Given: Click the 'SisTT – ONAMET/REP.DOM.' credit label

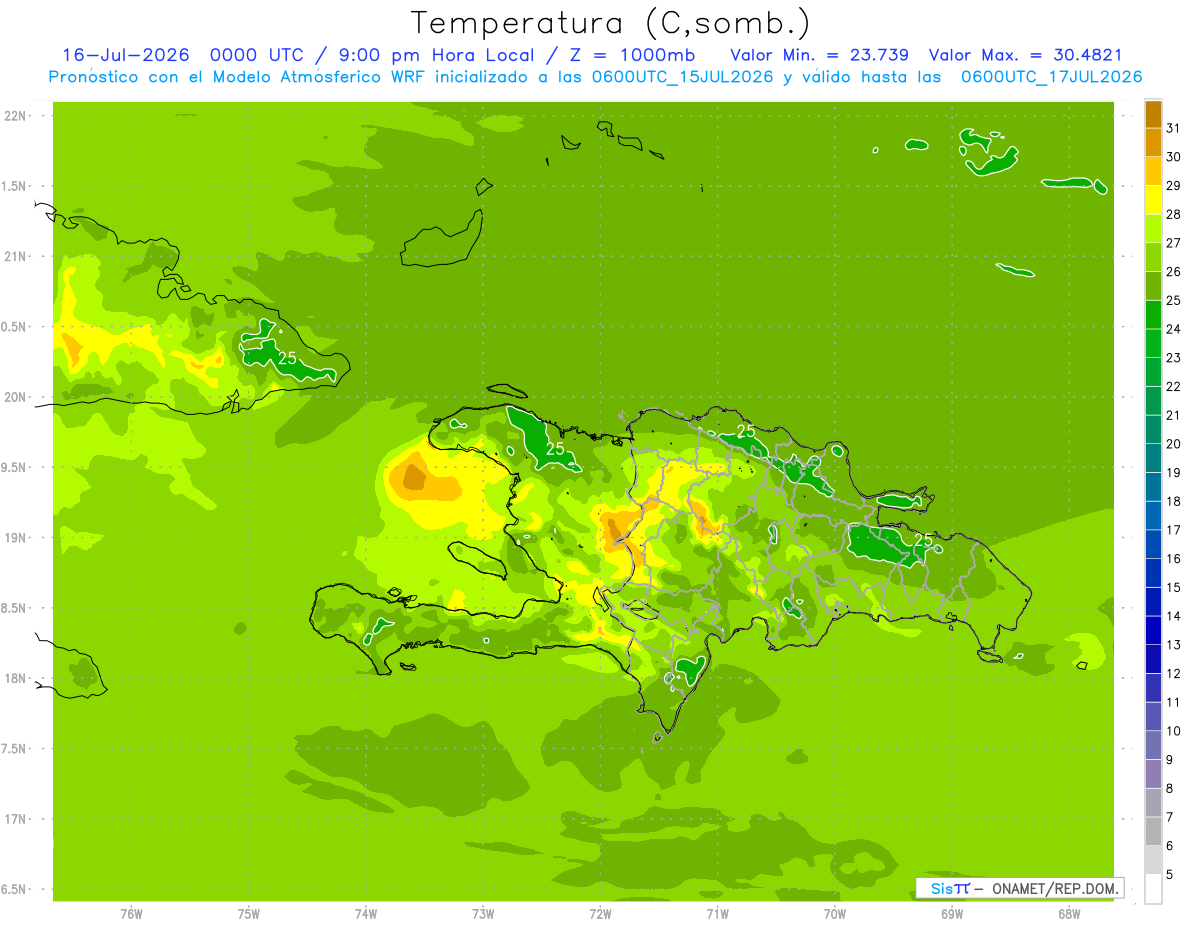Looking at the screenshot, I should (x=1020, y=888).
